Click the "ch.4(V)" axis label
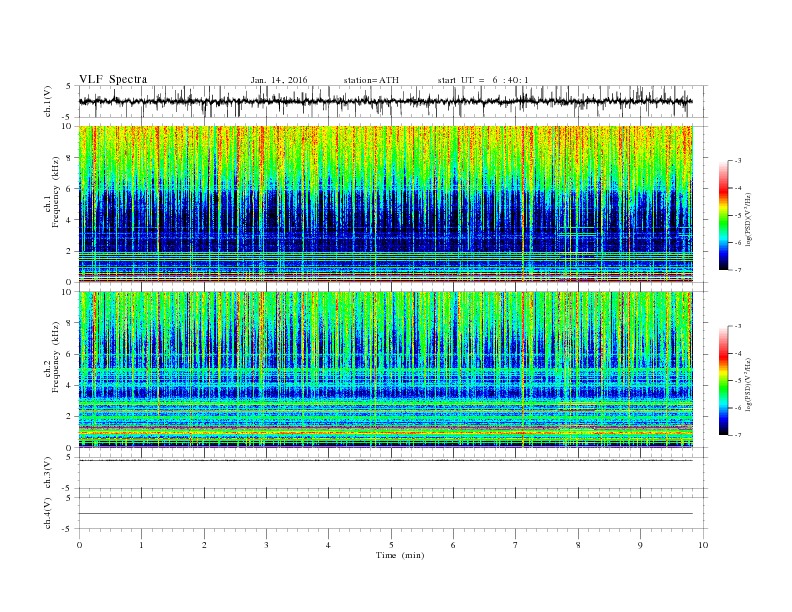The height and width of the screenshot is (612, 792). (x=48, y=514)
